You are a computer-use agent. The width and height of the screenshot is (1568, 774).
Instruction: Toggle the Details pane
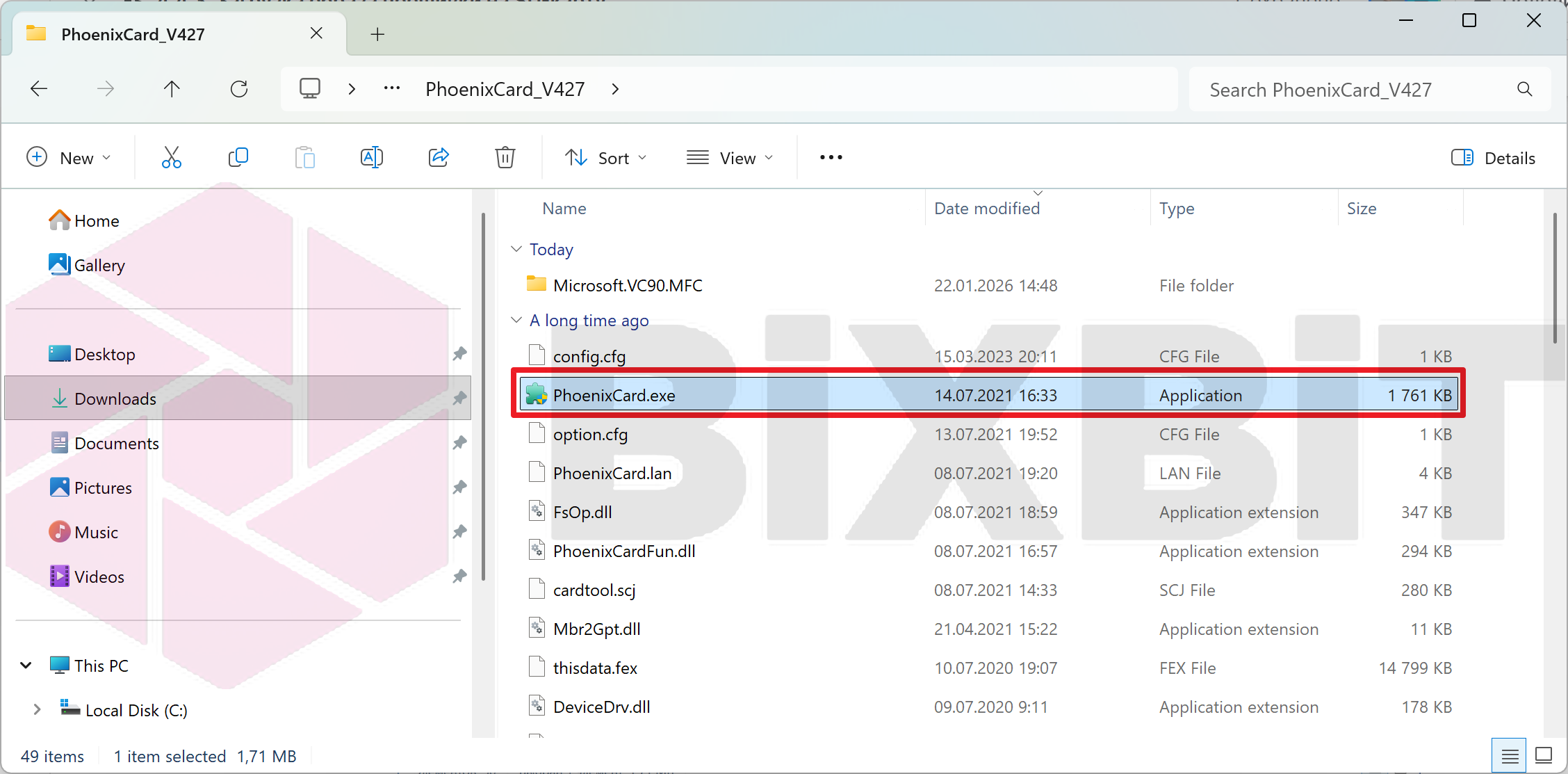pyautogui.click(x=1493, y=158)
